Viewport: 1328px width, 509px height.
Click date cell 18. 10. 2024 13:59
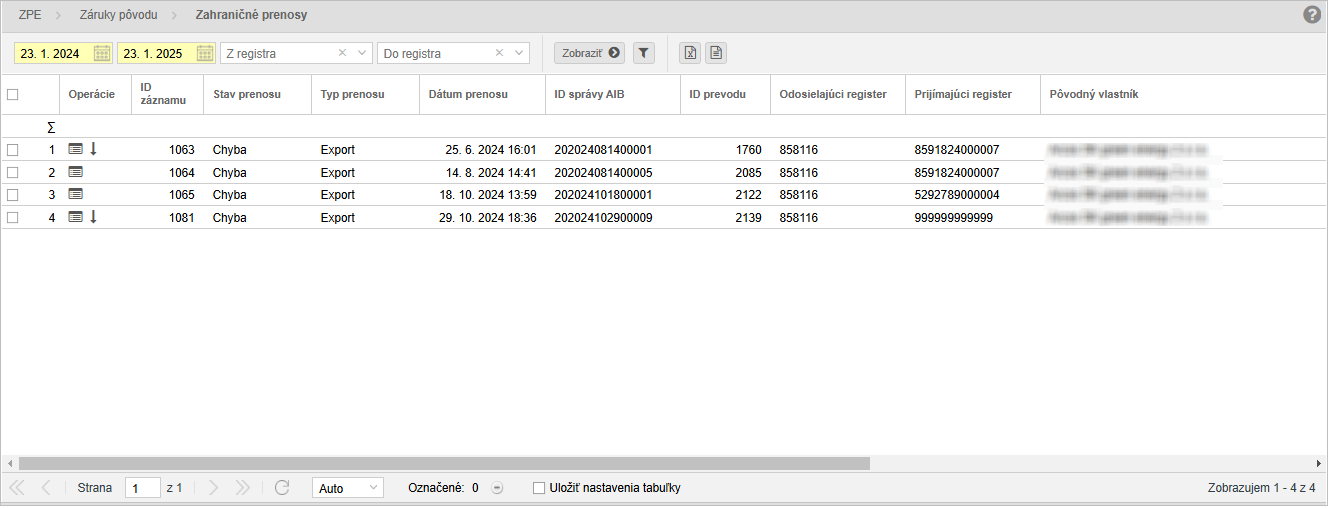tap(488, 195)
